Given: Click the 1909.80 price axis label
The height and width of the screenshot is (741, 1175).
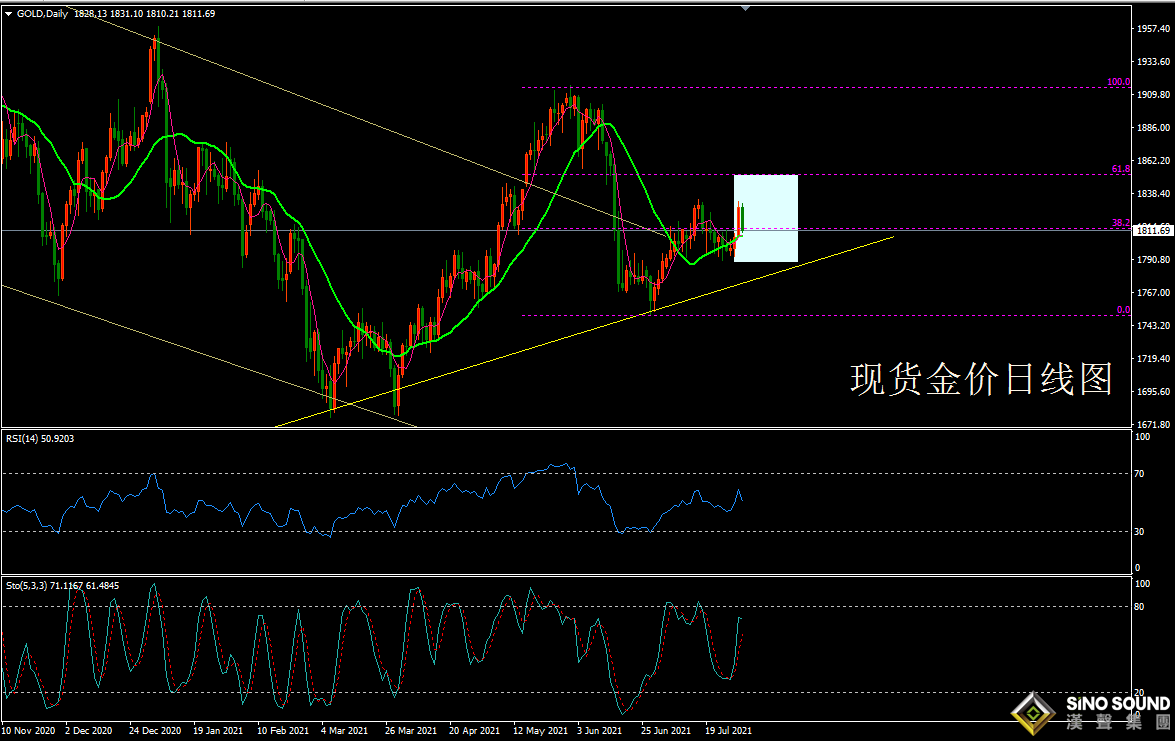Looking at the screenshot, I should 1153,94.
